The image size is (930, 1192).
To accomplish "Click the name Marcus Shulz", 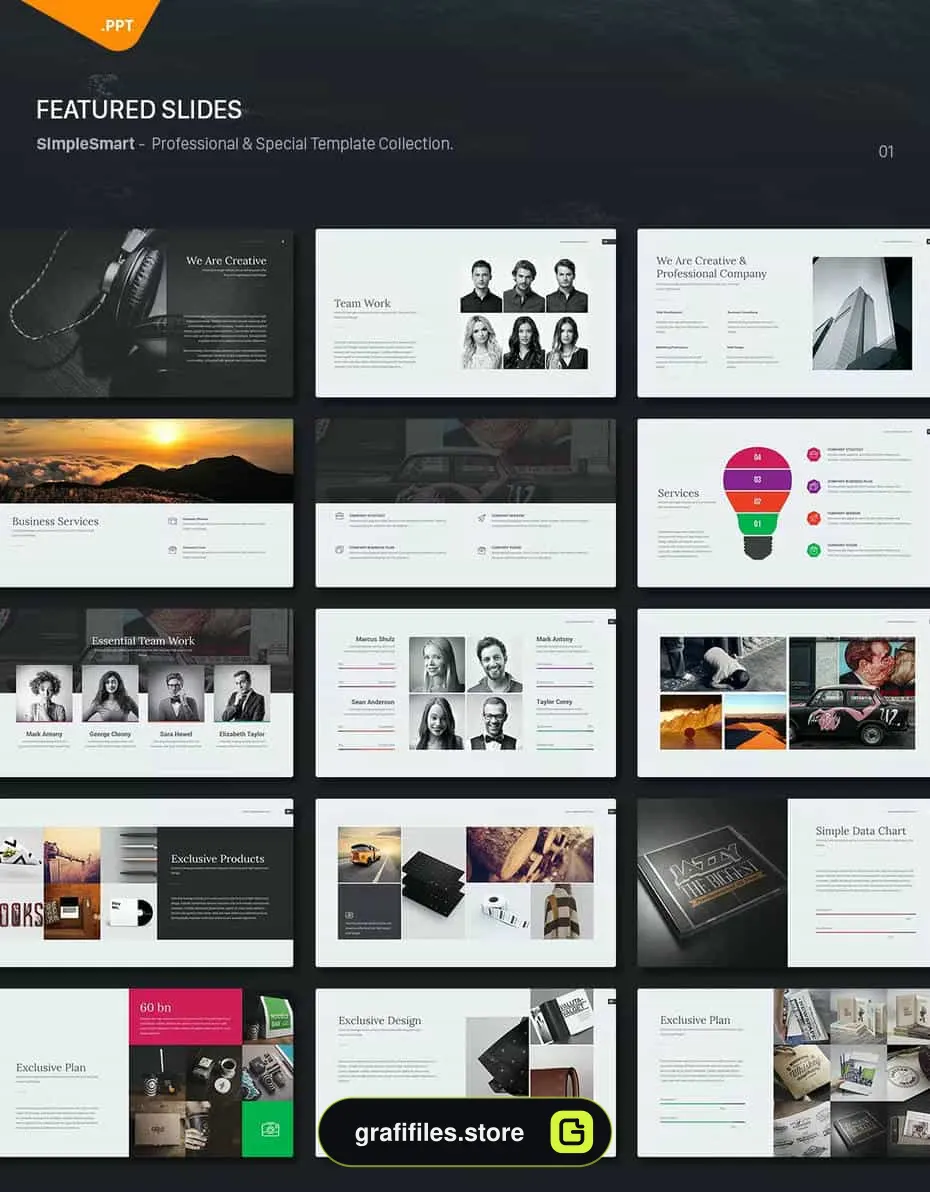I will (x=375, y=639).
